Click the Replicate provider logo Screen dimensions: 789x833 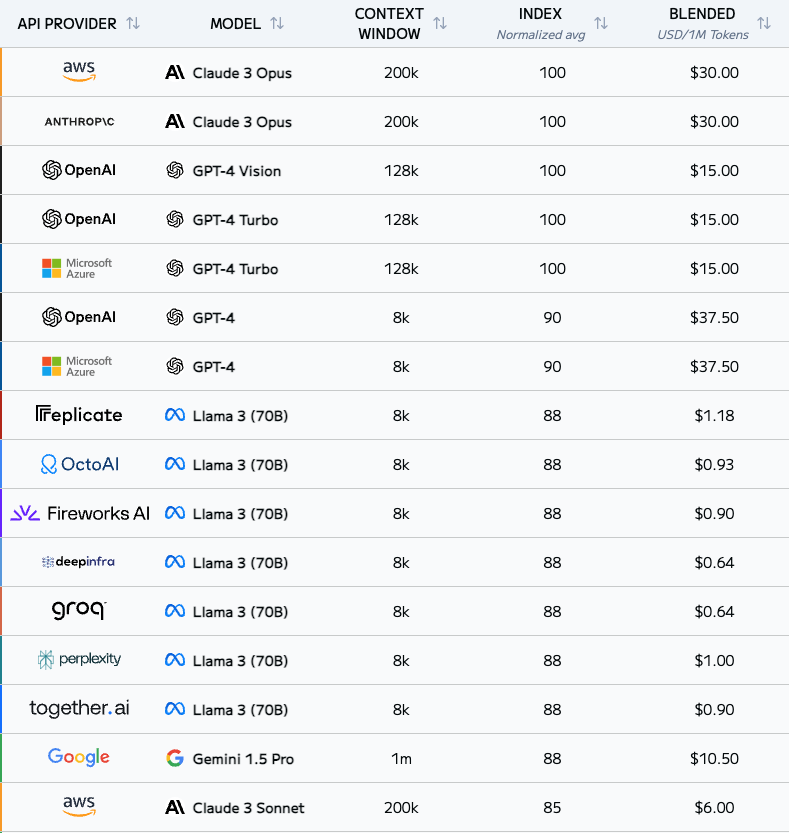(79, 415)
